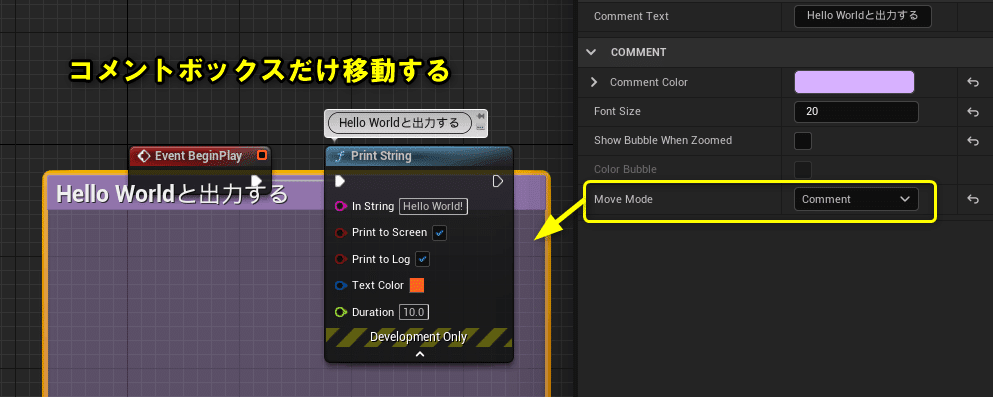Viewport: 993px width, 397px height.
Task: Click the Comment Text property label
Action: [x=631, y=16]
